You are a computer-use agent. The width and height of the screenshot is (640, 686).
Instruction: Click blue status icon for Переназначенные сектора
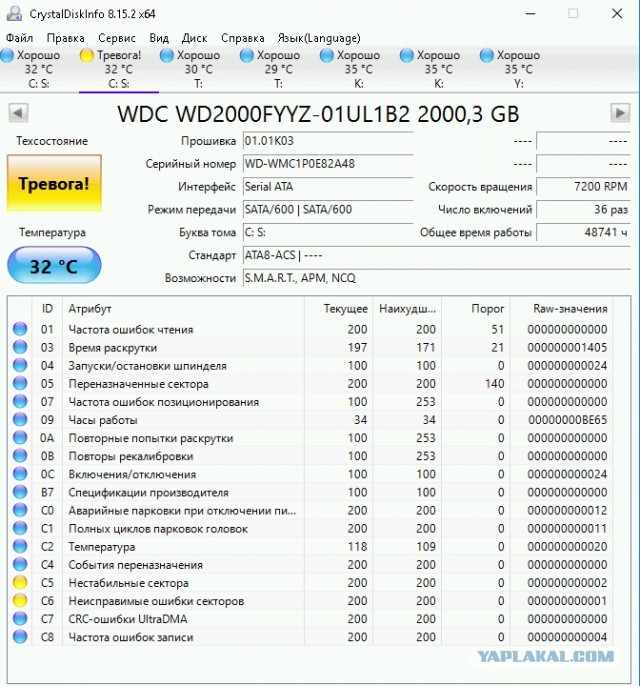20,383
